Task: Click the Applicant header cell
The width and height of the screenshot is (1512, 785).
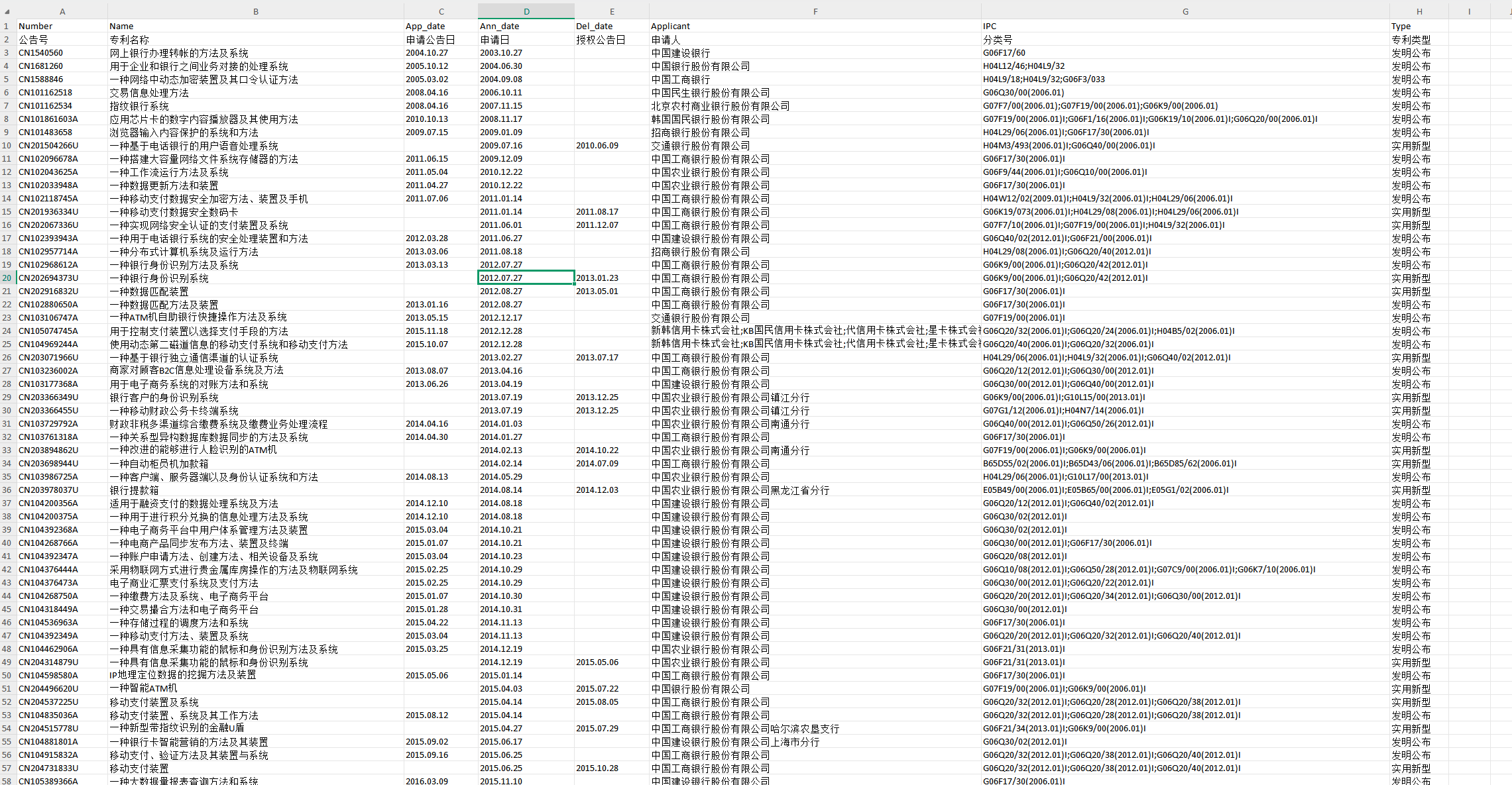Action: 670,26
